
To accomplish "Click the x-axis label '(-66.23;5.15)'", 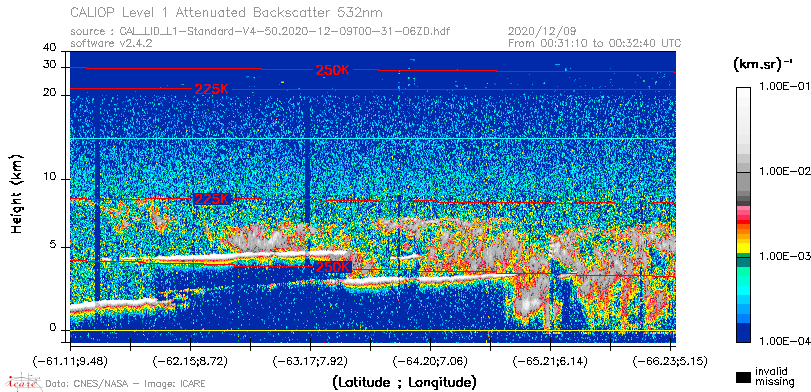I will [670, 360].
